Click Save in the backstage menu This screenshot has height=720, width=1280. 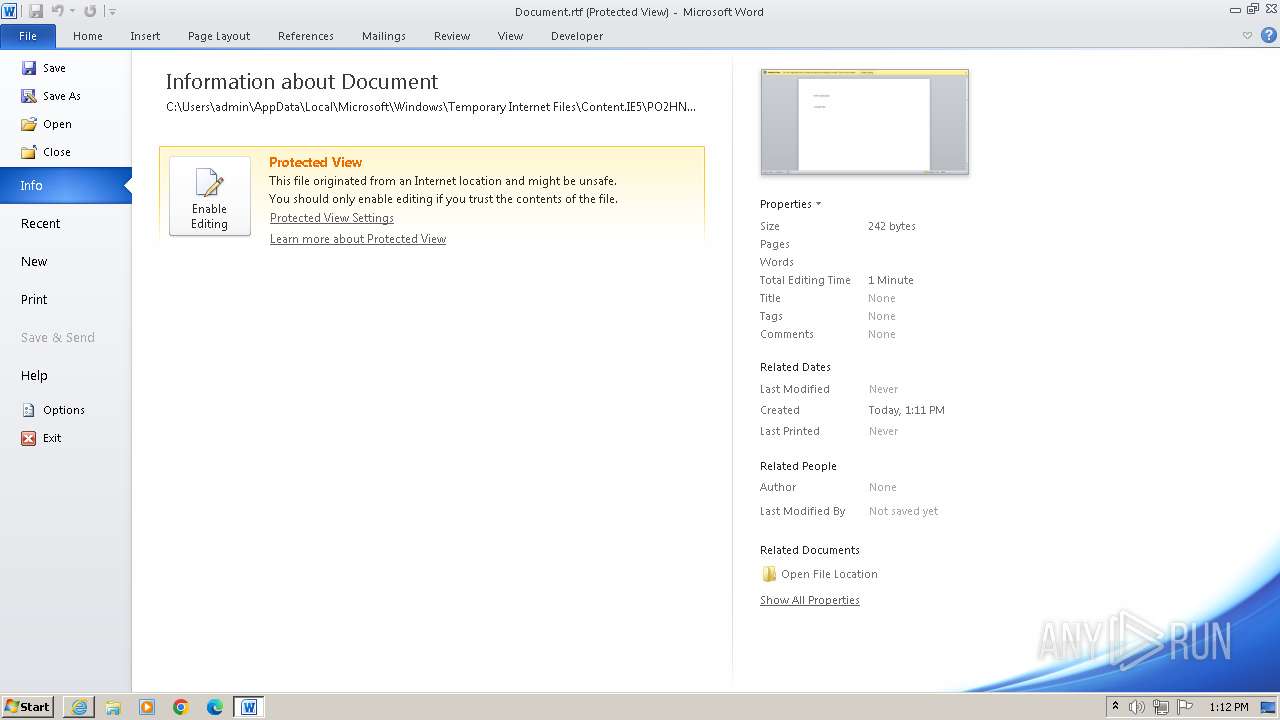(x=44, y=68)
